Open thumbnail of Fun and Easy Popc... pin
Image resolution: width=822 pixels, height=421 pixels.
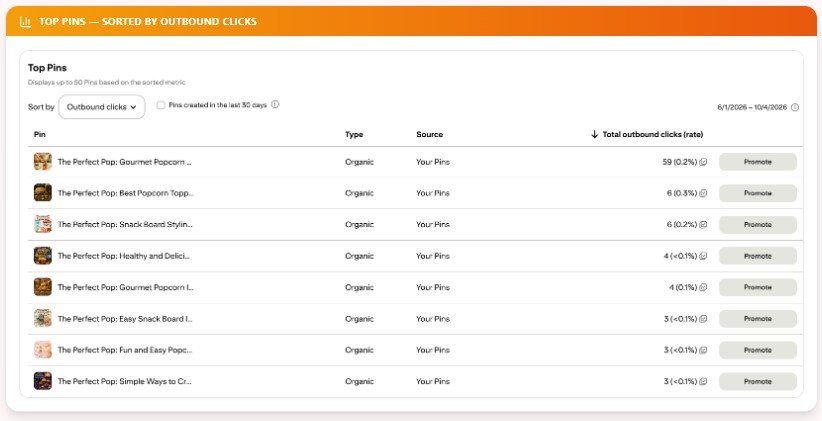tap(43, 350)
